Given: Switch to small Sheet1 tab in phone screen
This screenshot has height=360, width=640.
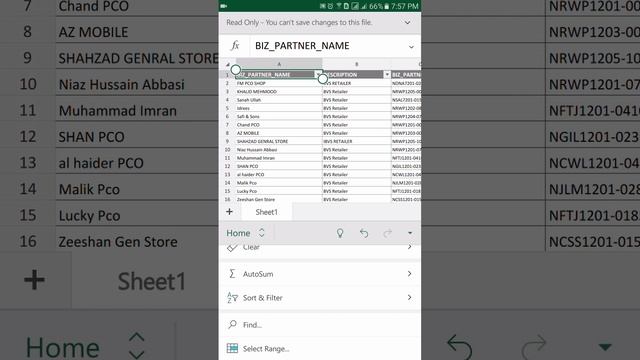Looking at the screenshot, I should [x=266, y=212].
